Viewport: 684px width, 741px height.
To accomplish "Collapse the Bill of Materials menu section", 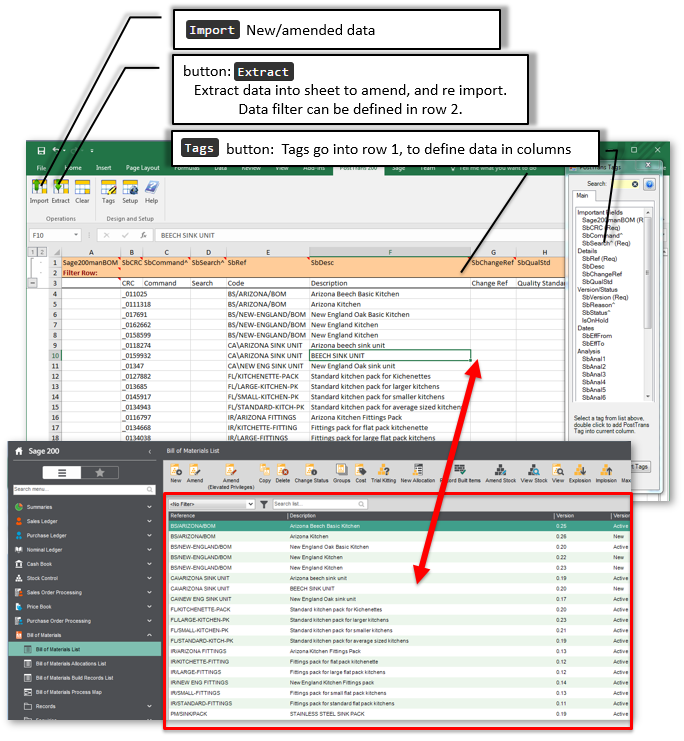I will (149, 635).
